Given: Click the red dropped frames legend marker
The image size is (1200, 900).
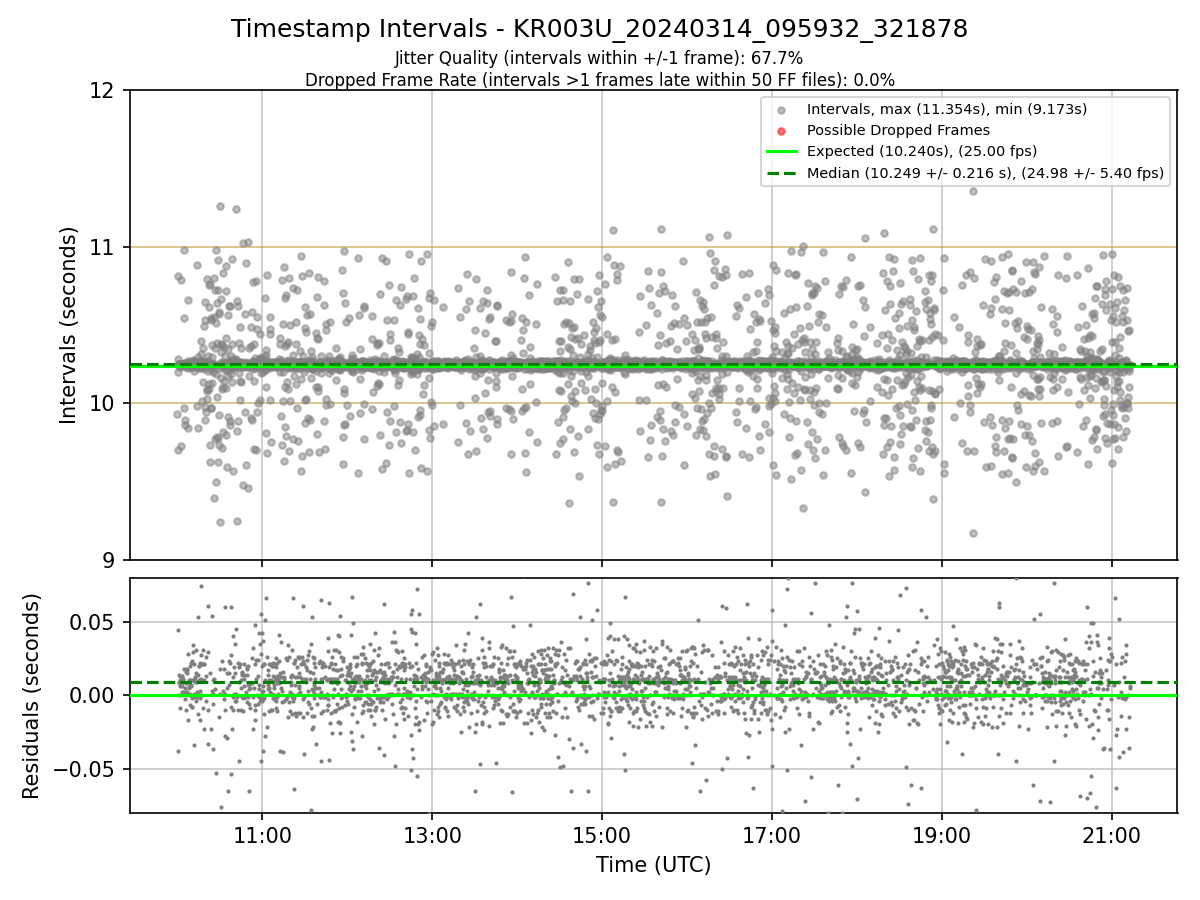Looking at the screenshot, I should point(782,130).
